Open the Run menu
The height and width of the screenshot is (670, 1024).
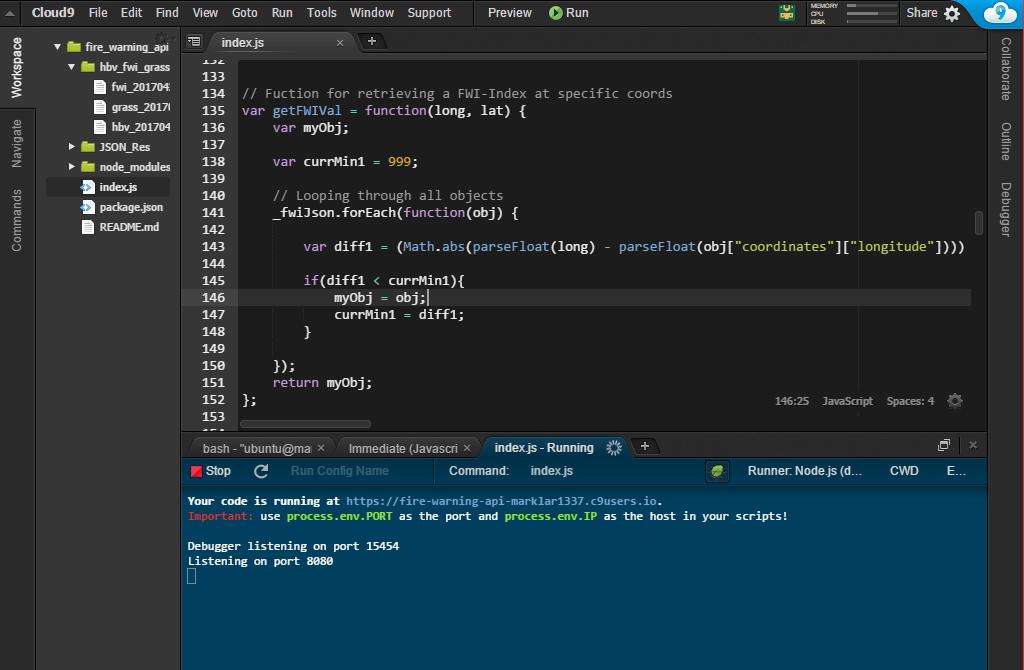point(282,12)
